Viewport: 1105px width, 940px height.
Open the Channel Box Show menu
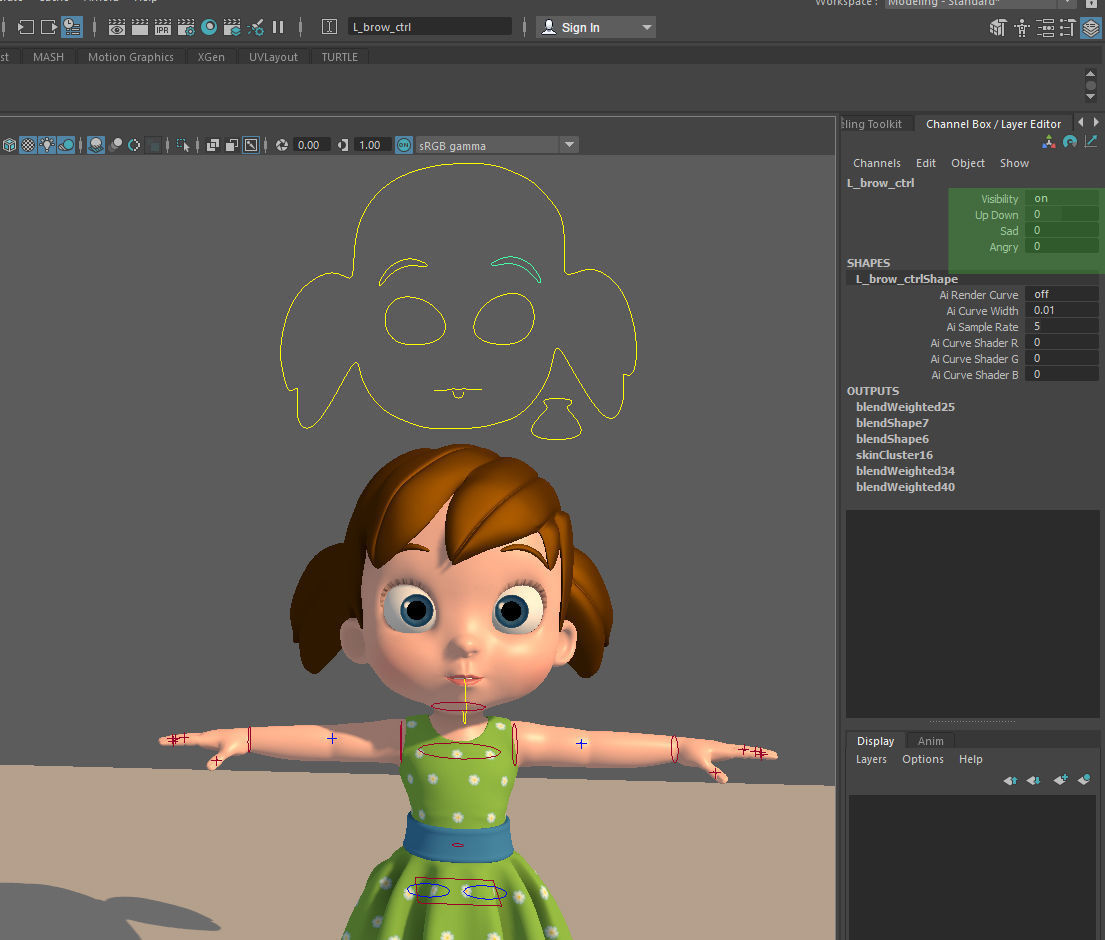tap(1014, 163)
